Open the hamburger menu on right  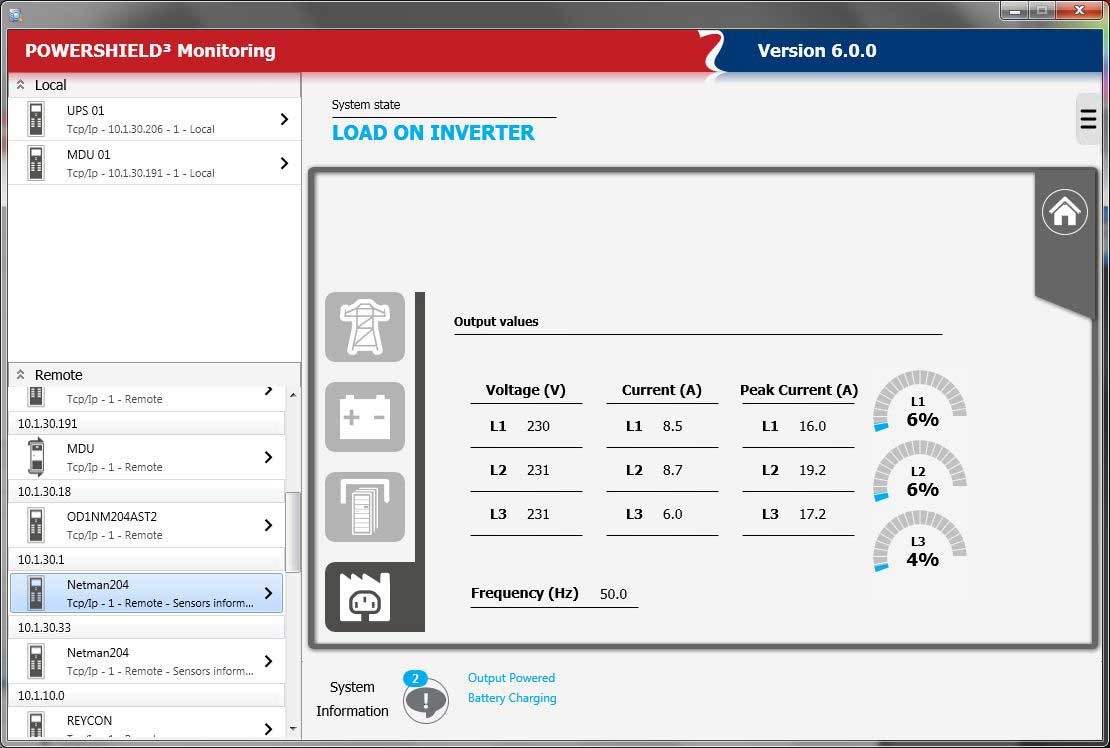(x=1088, y=119)
